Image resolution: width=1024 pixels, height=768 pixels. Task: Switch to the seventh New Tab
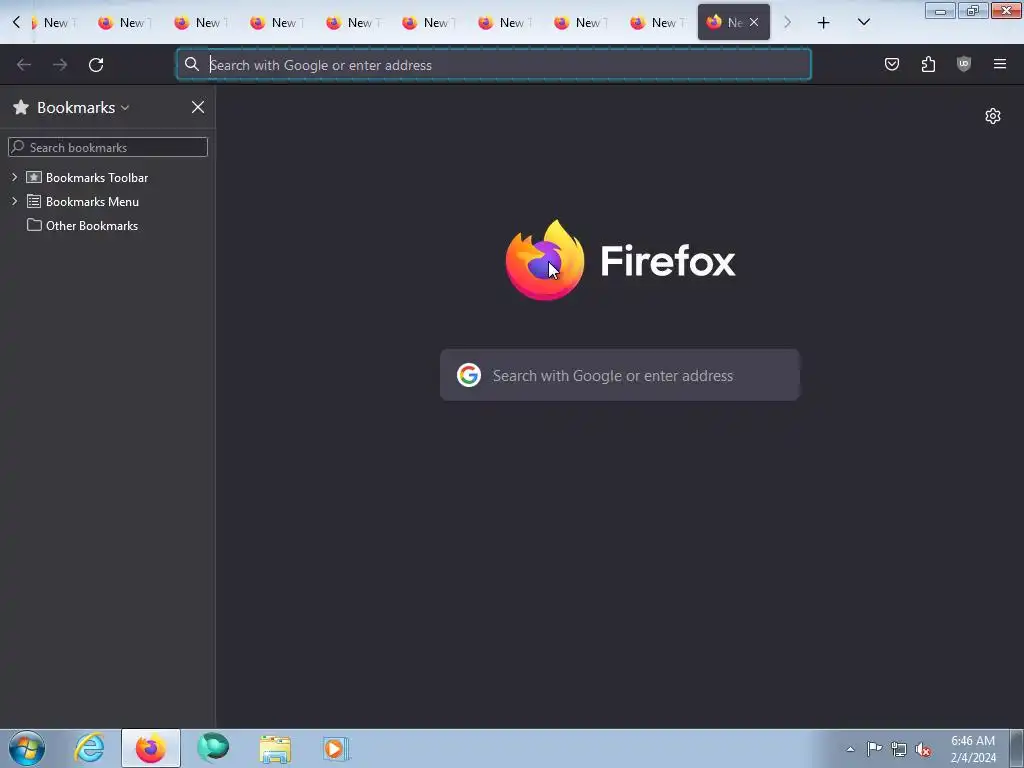coord(504,23)
